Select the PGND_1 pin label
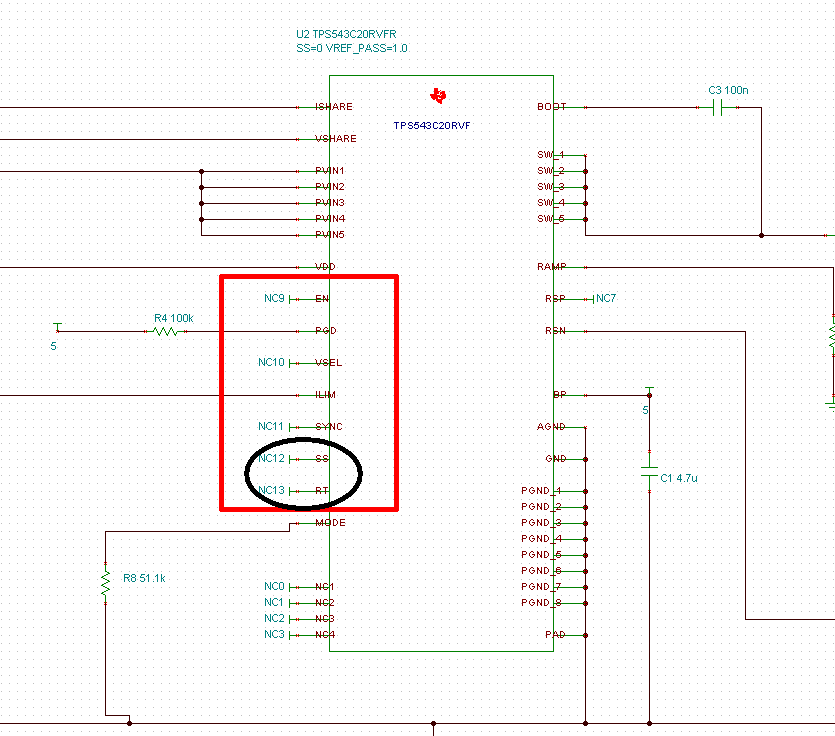Viewport: 835px width, 736px height. (x=541, y=490)
